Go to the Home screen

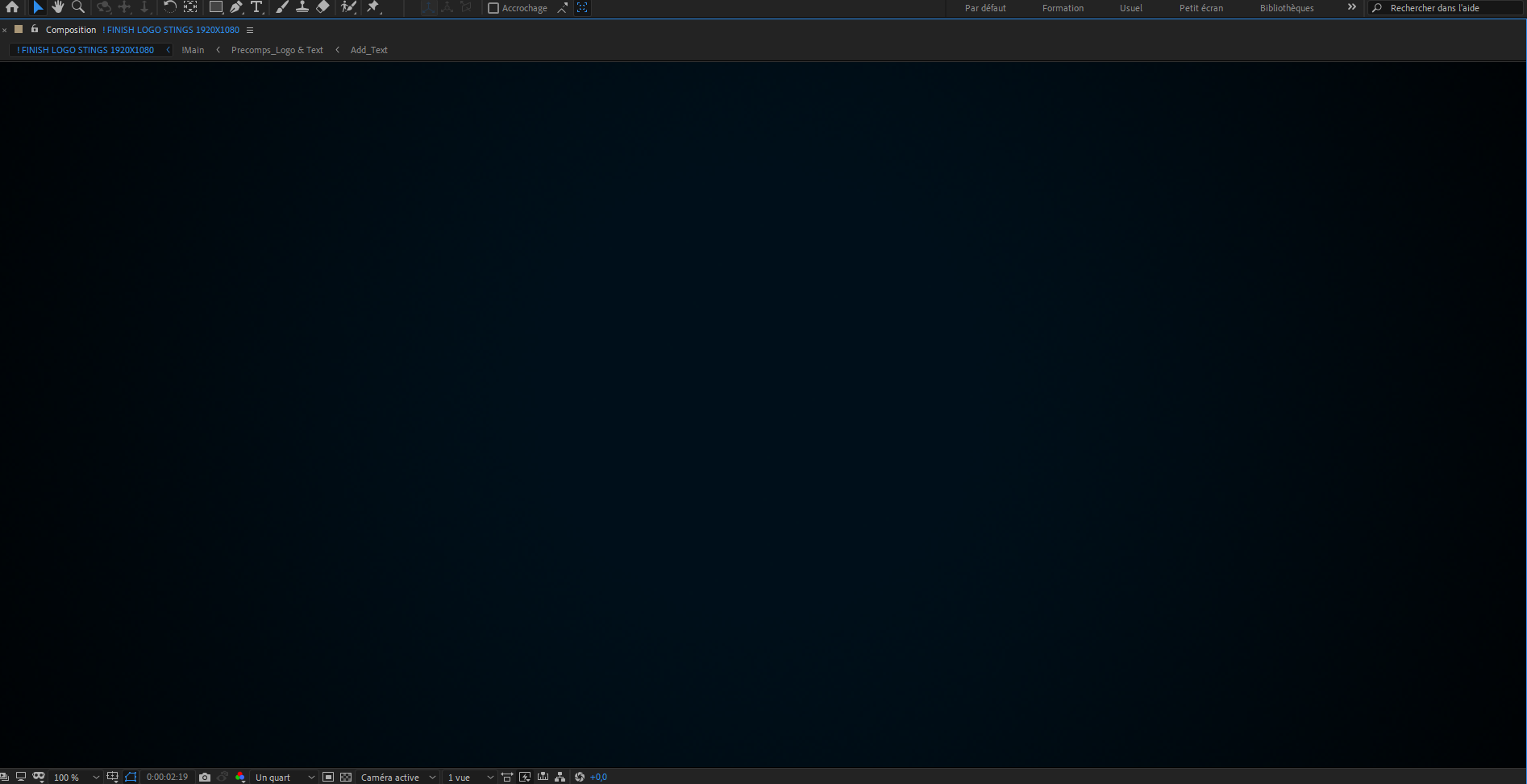(12, 7)
